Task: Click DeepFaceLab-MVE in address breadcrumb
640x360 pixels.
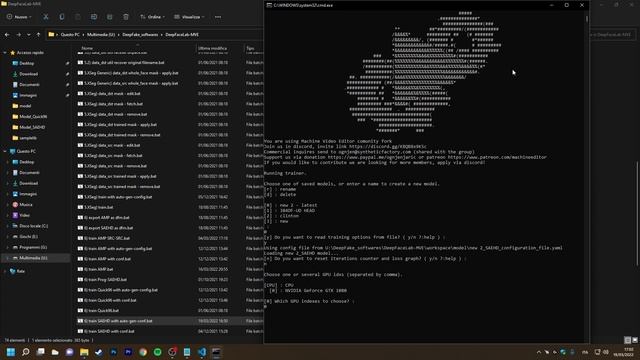Action: click(x=182, y=35)
